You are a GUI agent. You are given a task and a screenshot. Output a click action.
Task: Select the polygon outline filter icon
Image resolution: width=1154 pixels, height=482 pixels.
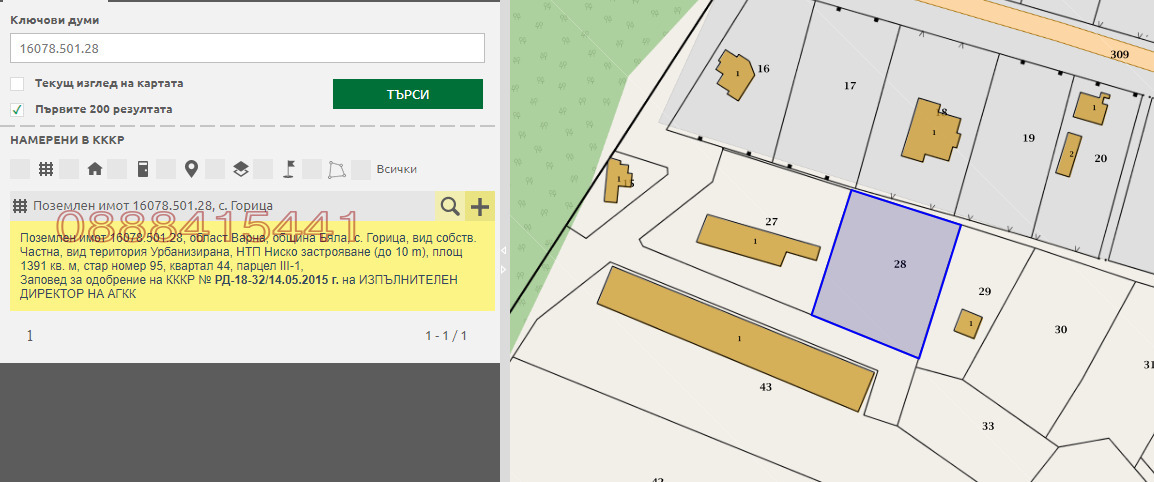click(337, 169)
